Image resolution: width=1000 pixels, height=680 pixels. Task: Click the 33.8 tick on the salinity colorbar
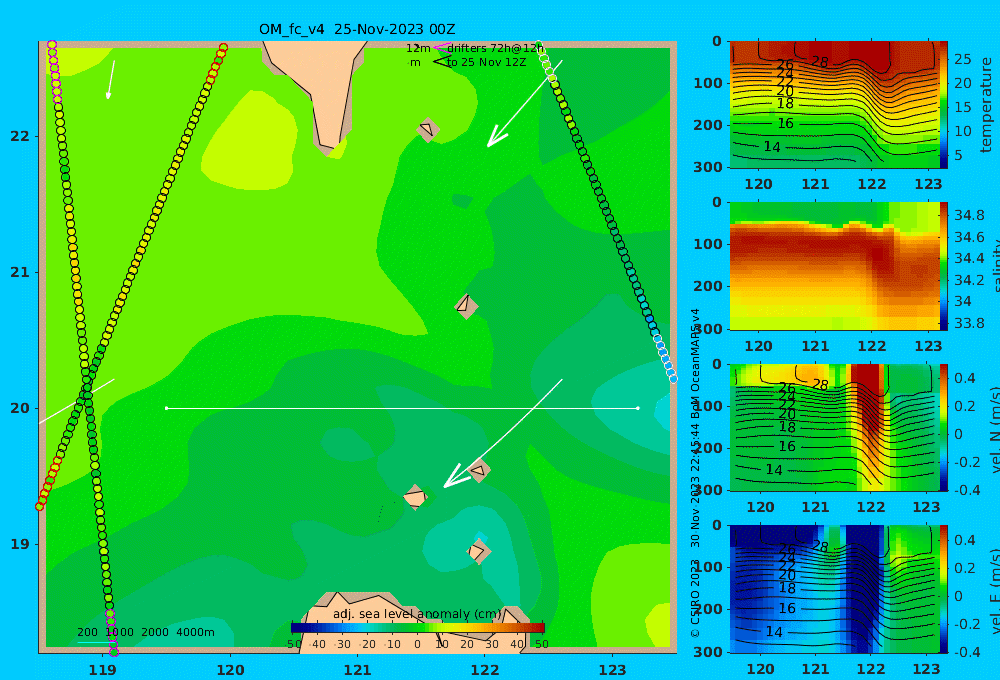point(969,323)
